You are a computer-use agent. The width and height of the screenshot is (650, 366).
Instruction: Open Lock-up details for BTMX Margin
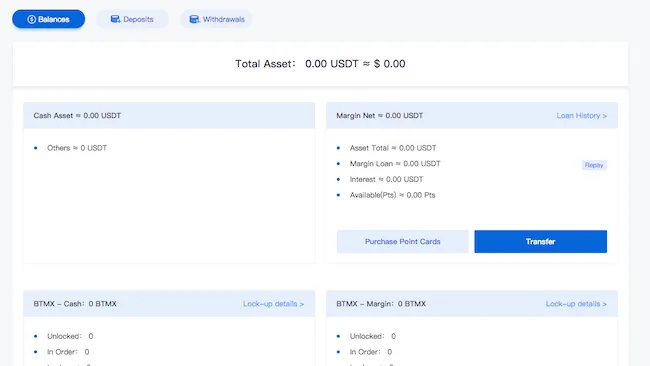(576, 304)
